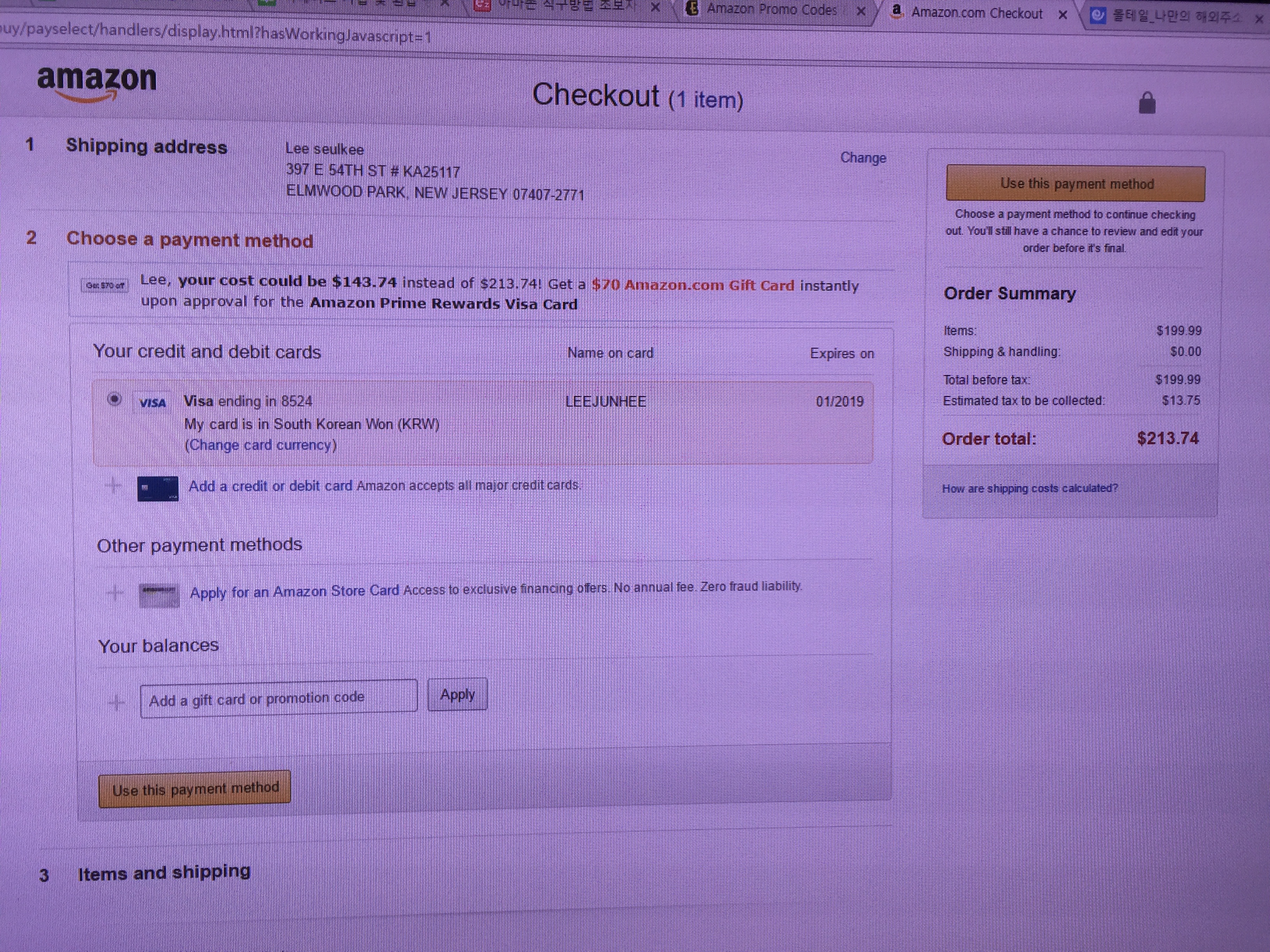
Task: Click the Get $70 off badge
Action: tap(105, 285)
